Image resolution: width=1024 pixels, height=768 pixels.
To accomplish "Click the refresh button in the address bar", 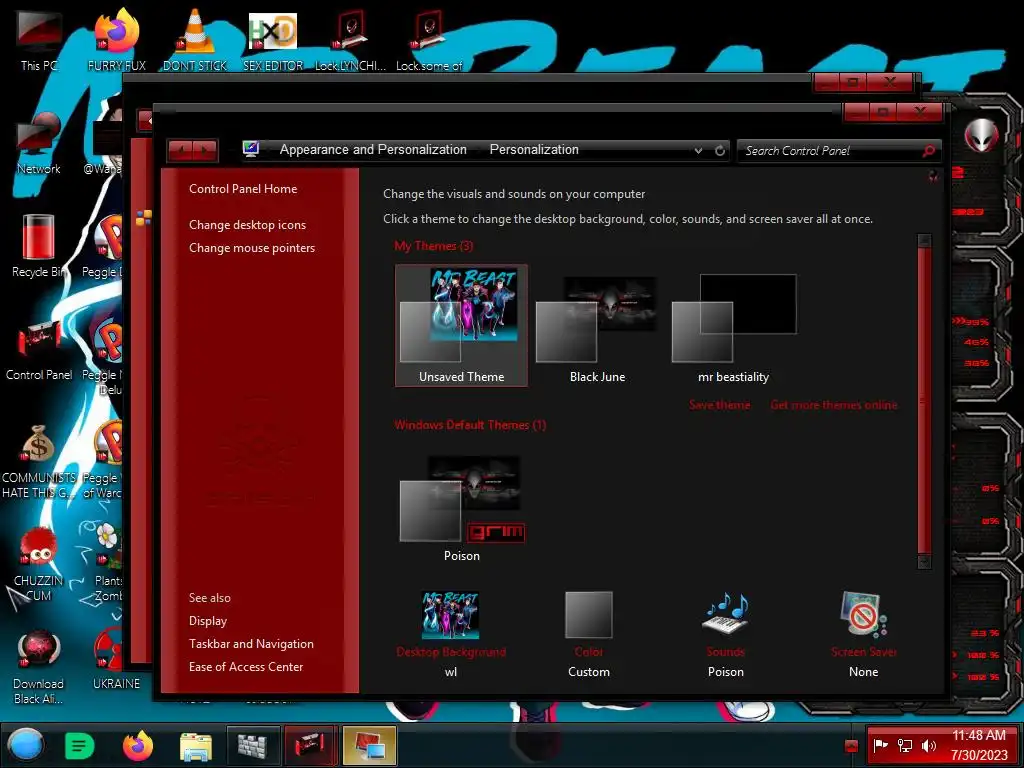I will [720, 150].
